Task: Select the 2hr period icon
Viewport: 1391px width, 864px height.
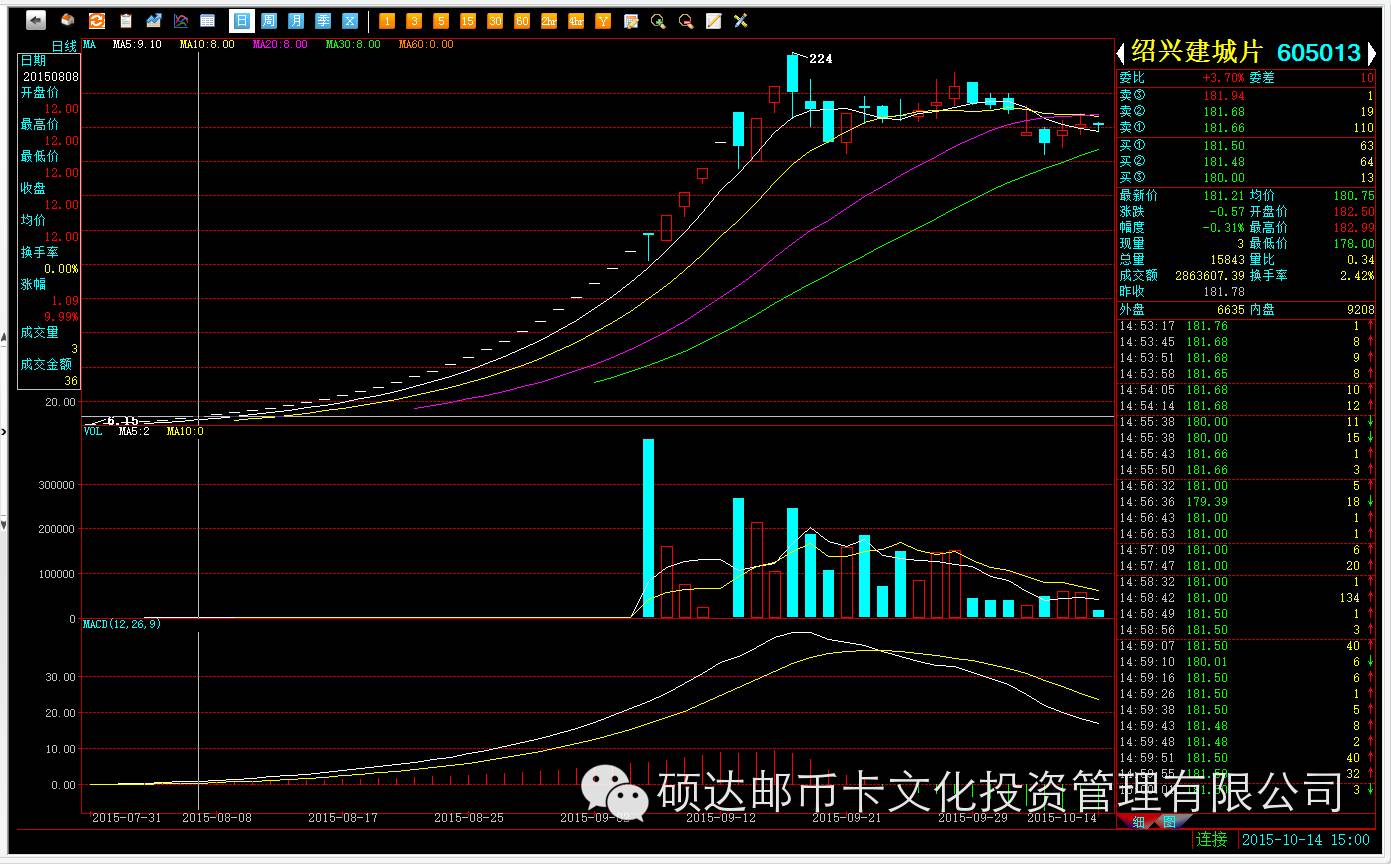Action: click(x=549, y=20)
